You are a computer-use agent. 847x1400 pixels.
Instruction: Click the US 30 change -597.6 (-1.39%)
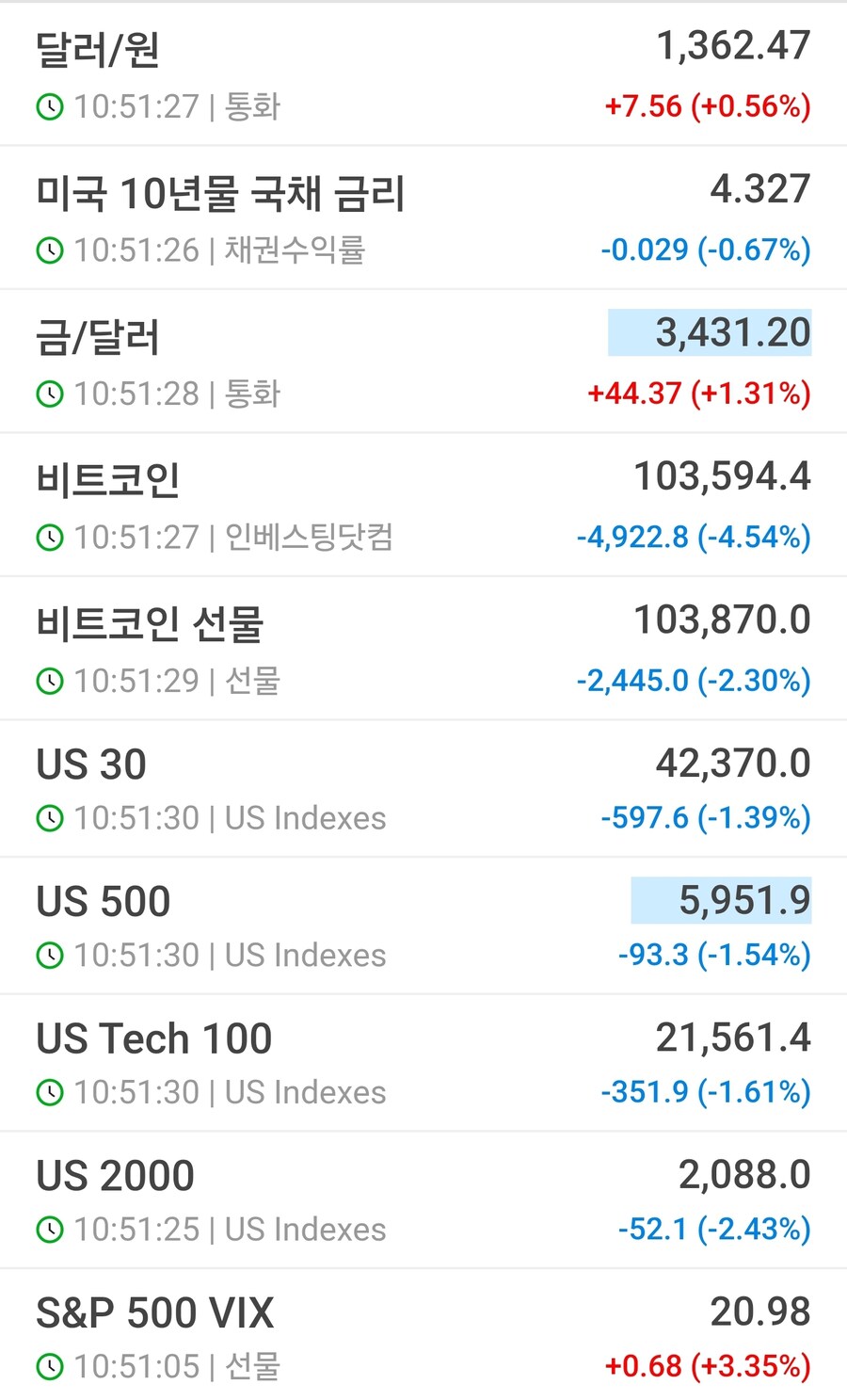[706, 817]
